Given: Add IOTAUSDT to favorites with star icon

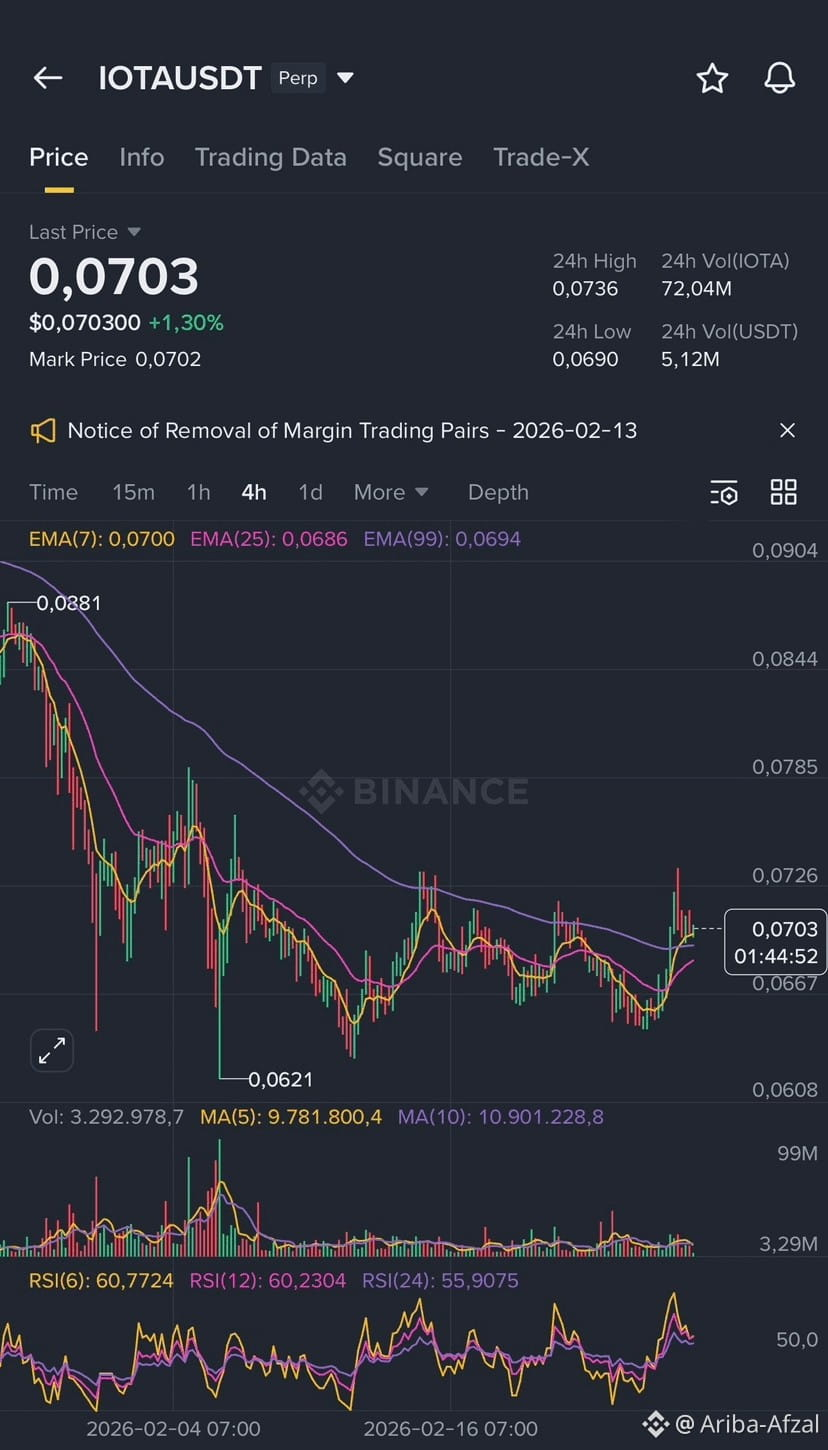Looking at the screenshot, I should (712, 78).
